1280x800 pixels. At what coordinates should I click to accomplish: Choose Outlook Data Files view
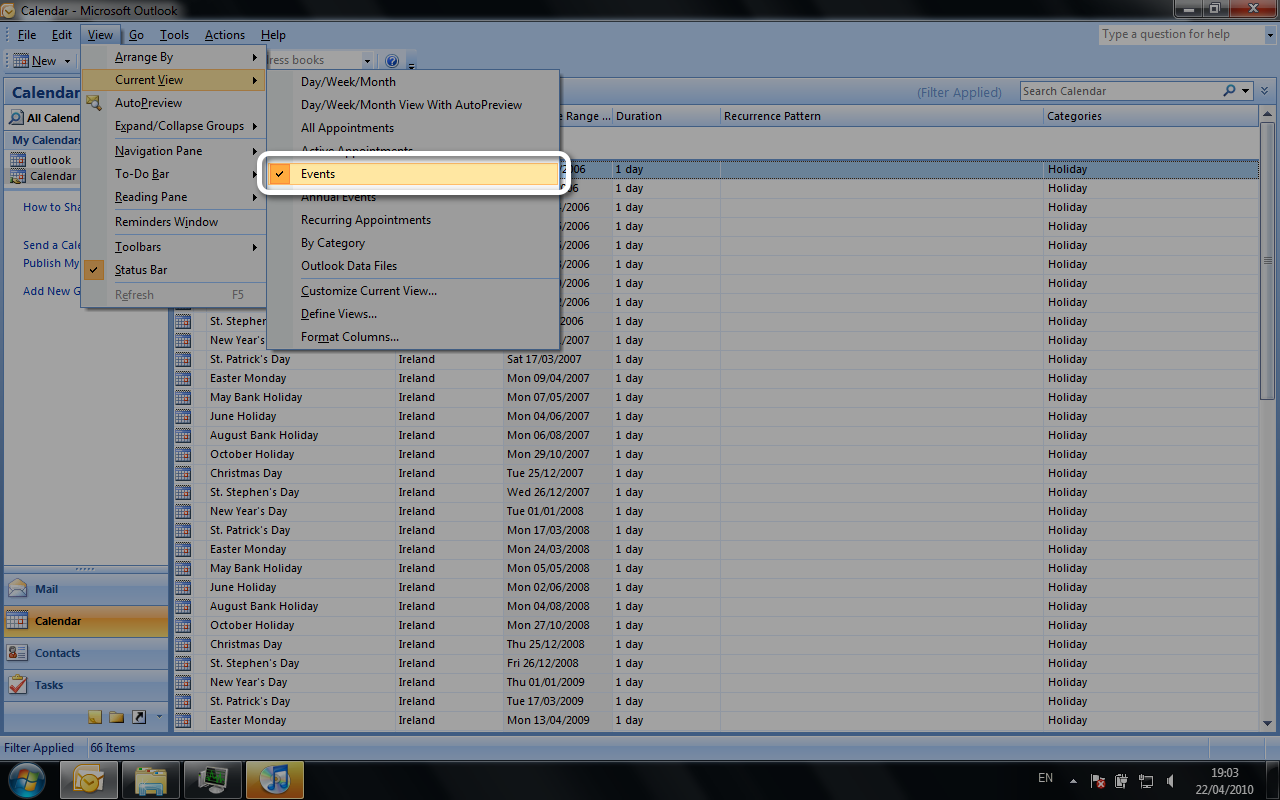coord(414,266)
